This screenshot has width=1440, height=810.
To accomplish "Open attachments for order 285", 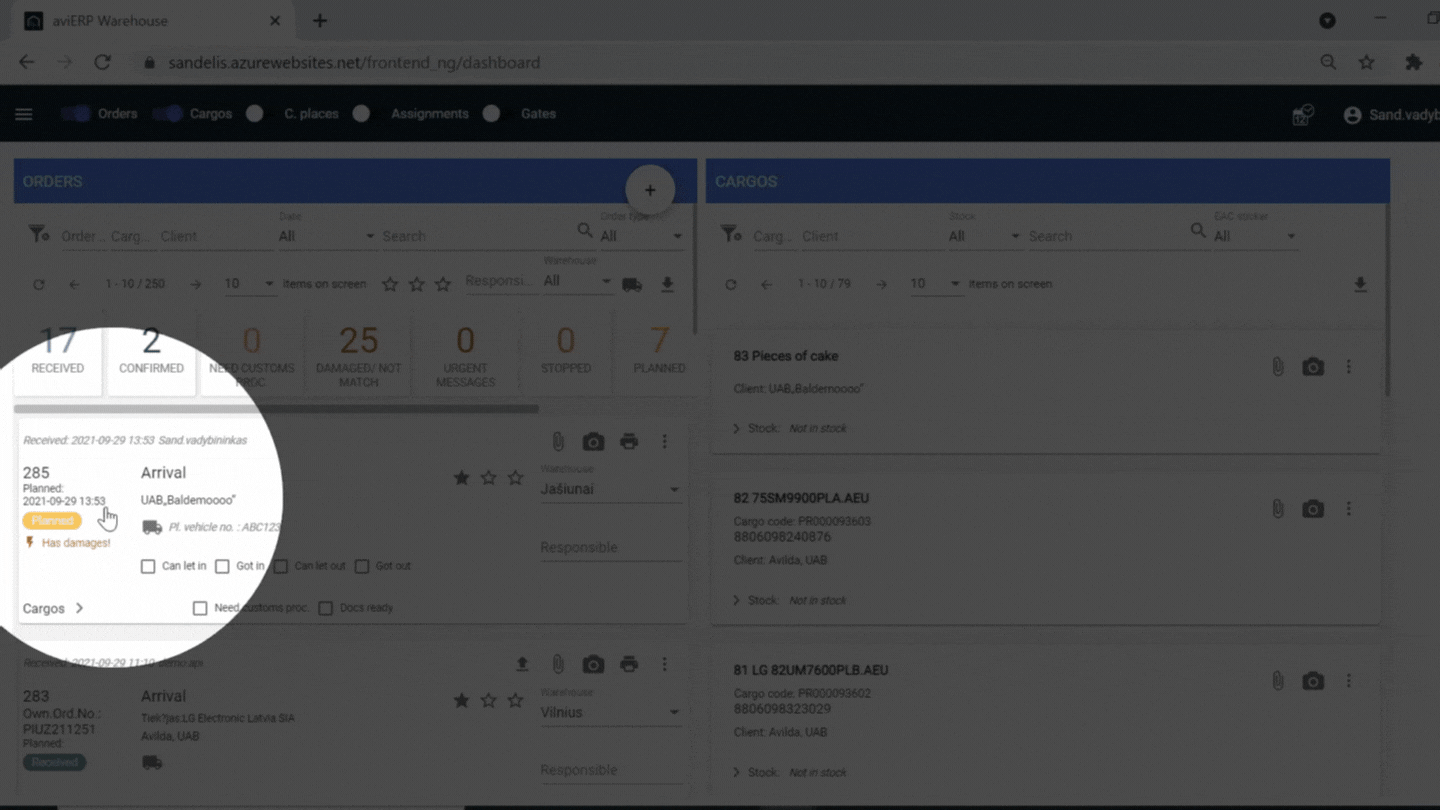I will pyautogui.click(x=558, y=441).
